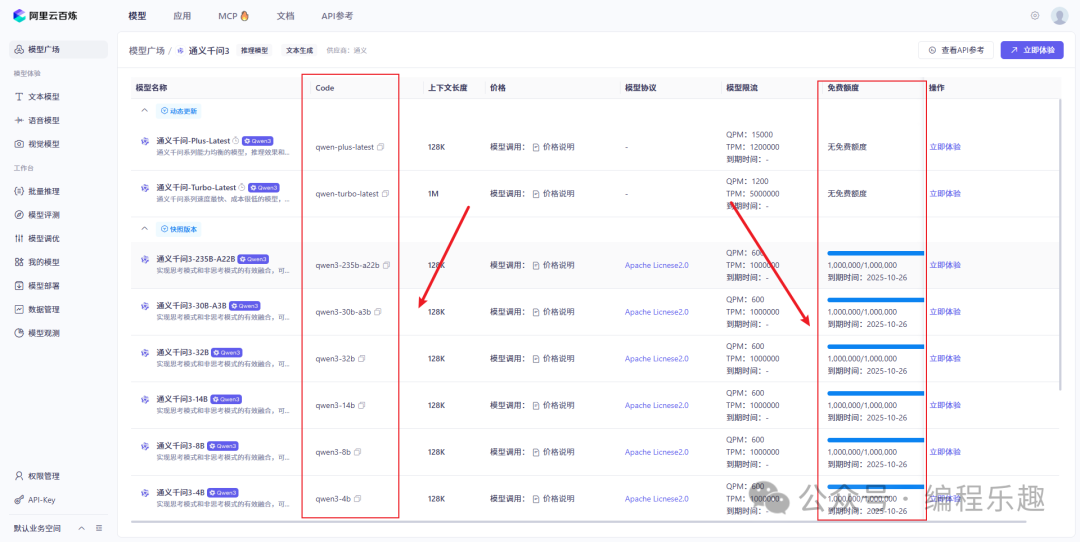Open 模型观测 in the sidebar
The height and width of the screenshot is (542, 1080).
pyautogui.click(x=58, y=333)
